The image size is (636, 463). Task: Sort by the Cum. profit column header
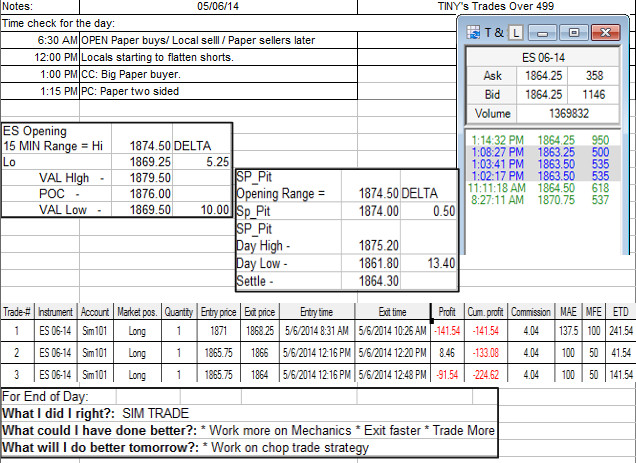tap(486, 312)
